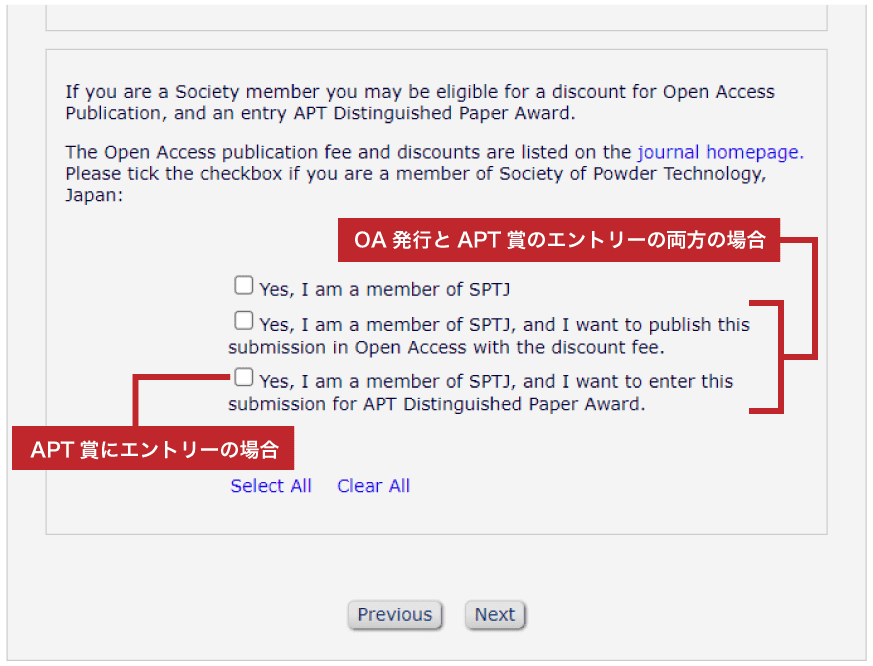Click the red 'APT 賞にエントリーの場合' callout banner
Screen dimensions: 873x666
pyautogui.click(x=153, y=448)
